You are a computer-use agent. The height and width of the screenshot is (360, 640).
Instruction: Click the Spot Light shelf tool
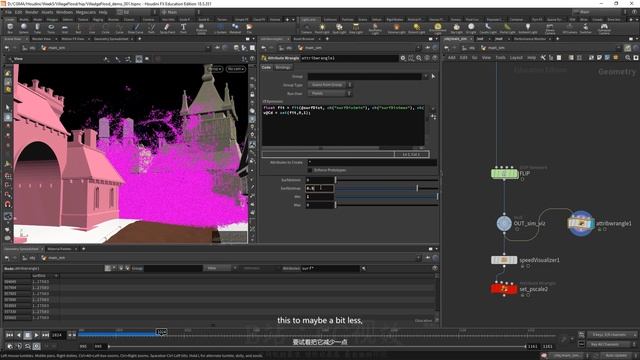[339, 28]
